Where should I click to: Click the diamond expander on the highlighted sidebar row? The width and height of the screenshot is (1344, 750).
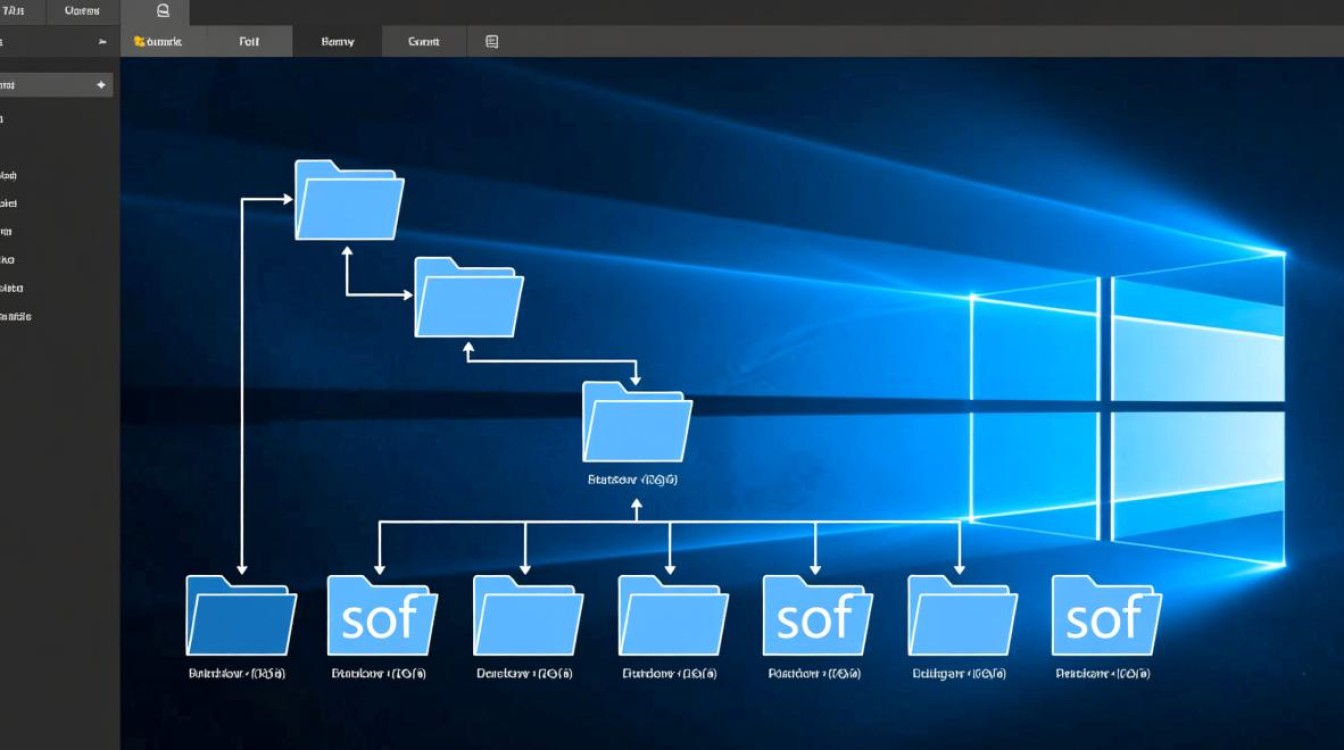(x=101, y=85)
